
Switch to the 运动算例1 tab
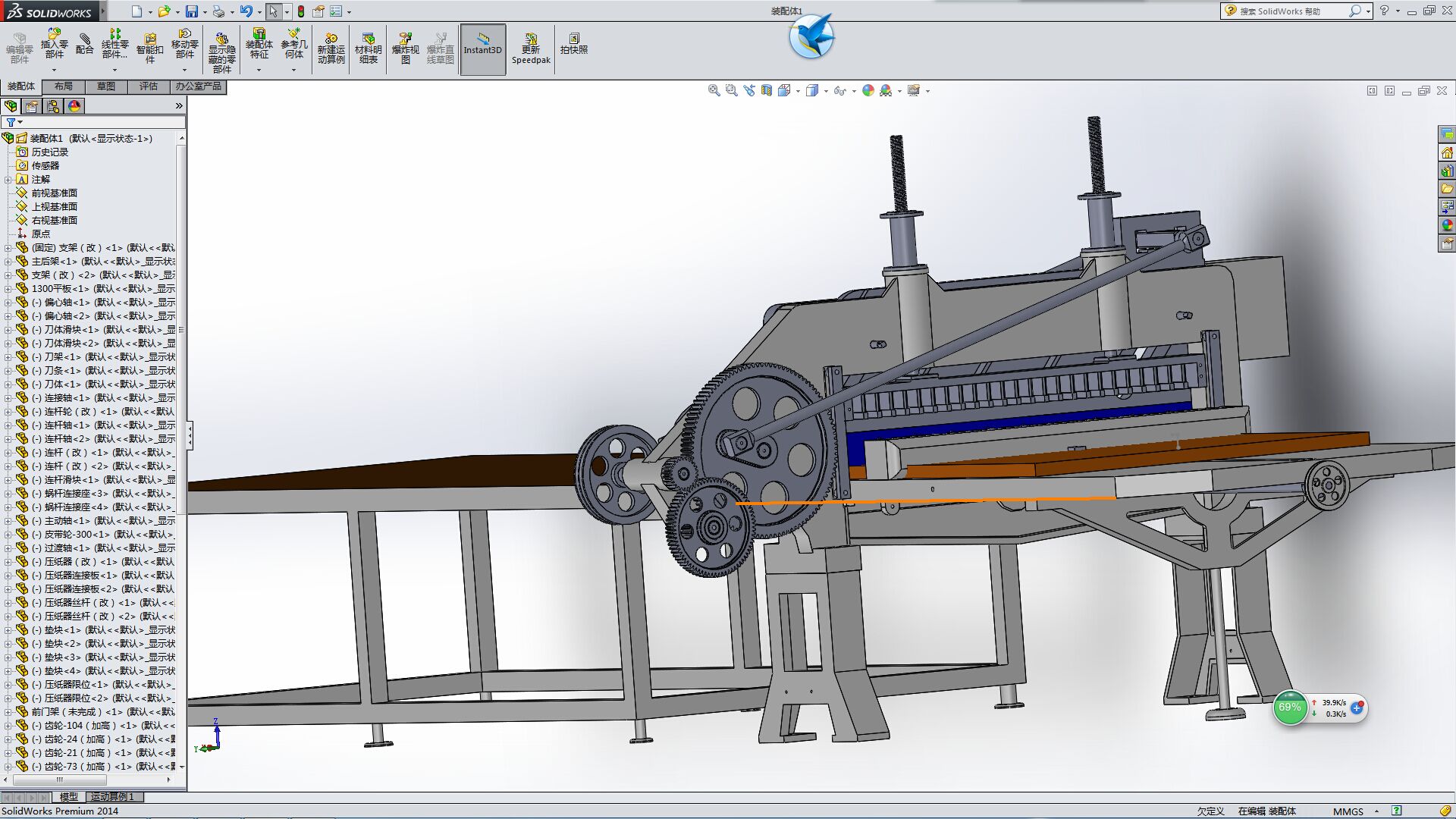(111, 797)
